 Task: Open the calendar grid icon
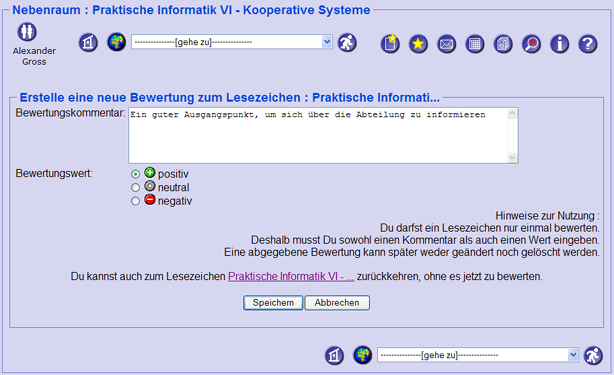coord(475,44)
